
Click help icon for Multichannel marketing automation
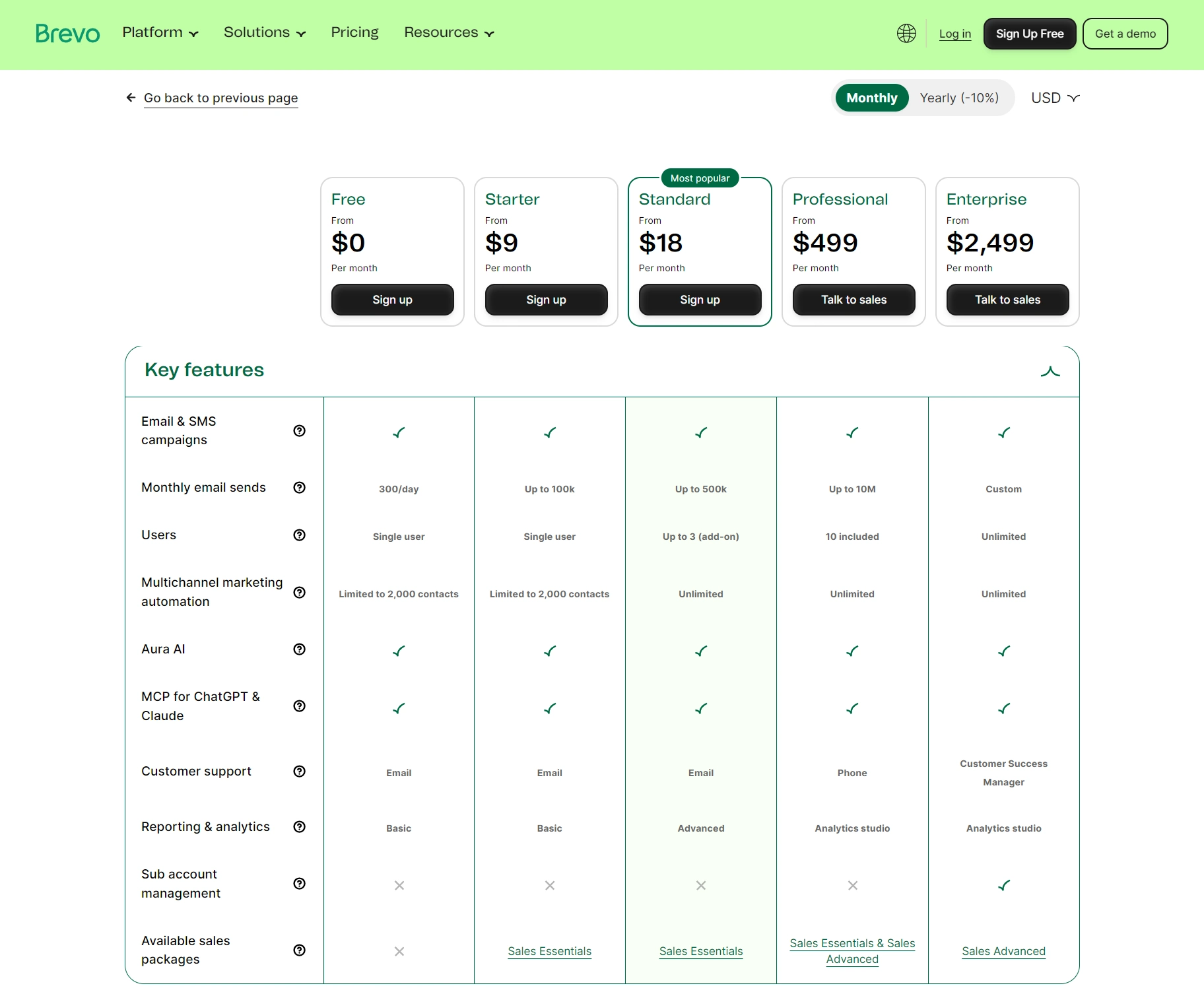pyautogui.click(x=299, y=593)
